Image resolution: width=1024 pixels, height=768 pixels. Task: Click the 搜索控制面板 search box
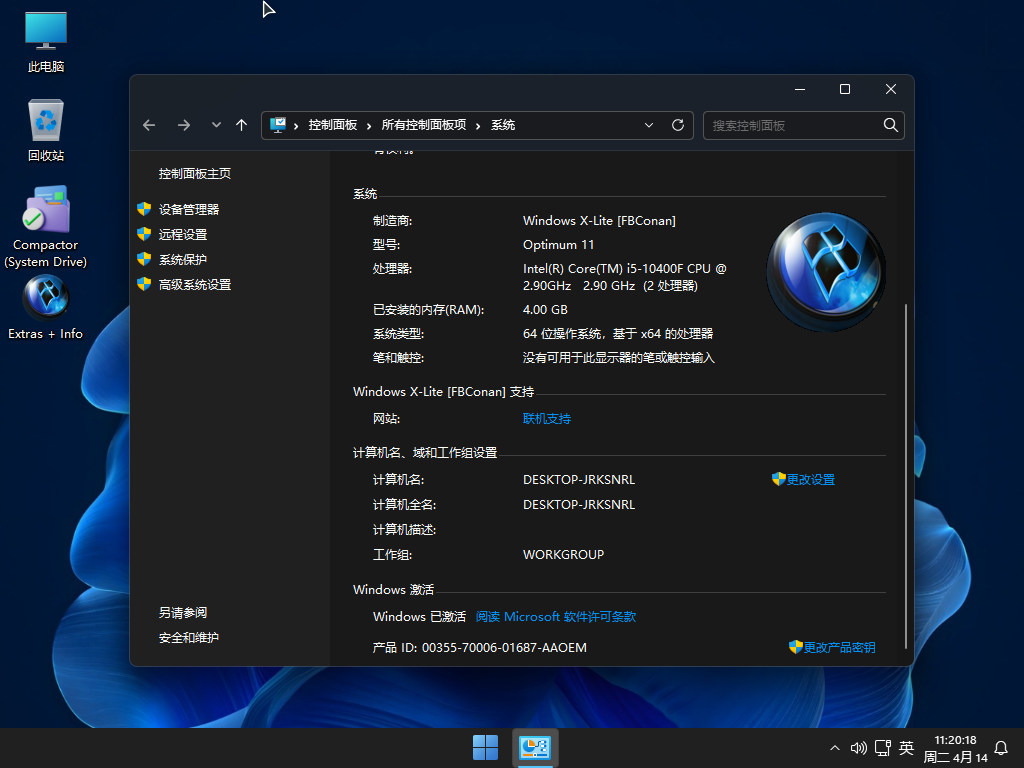pyautogui.click(x=795, y=125)
